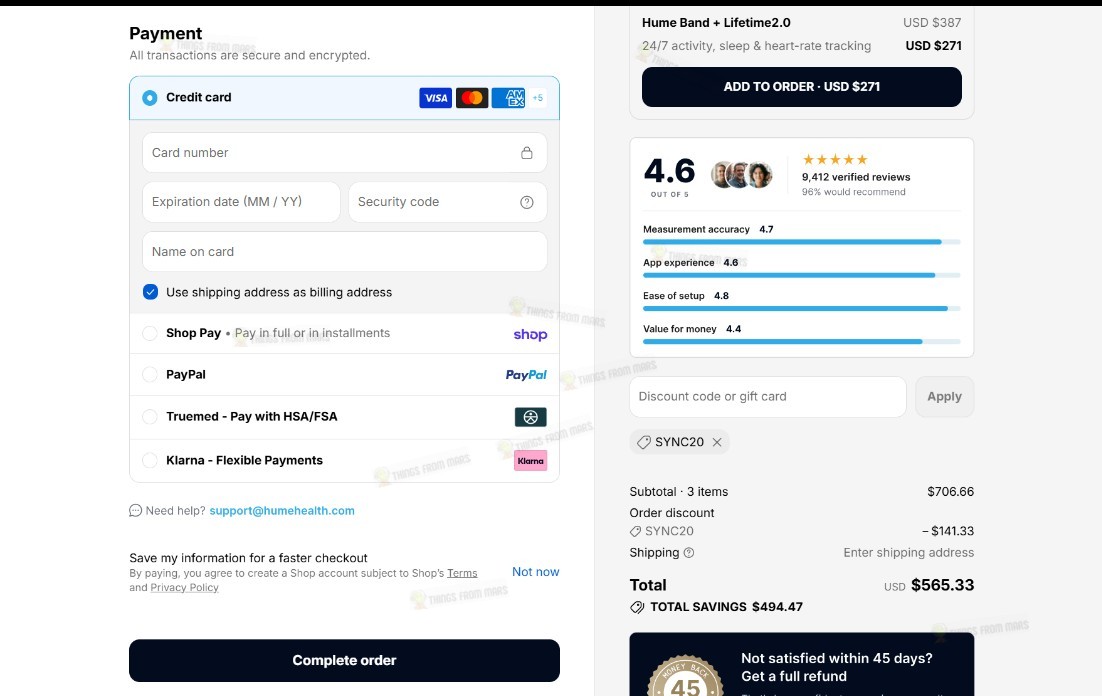The image size is (1102, 696).
Task: Show the +5 more card types badge
Action: pos(538,98)
